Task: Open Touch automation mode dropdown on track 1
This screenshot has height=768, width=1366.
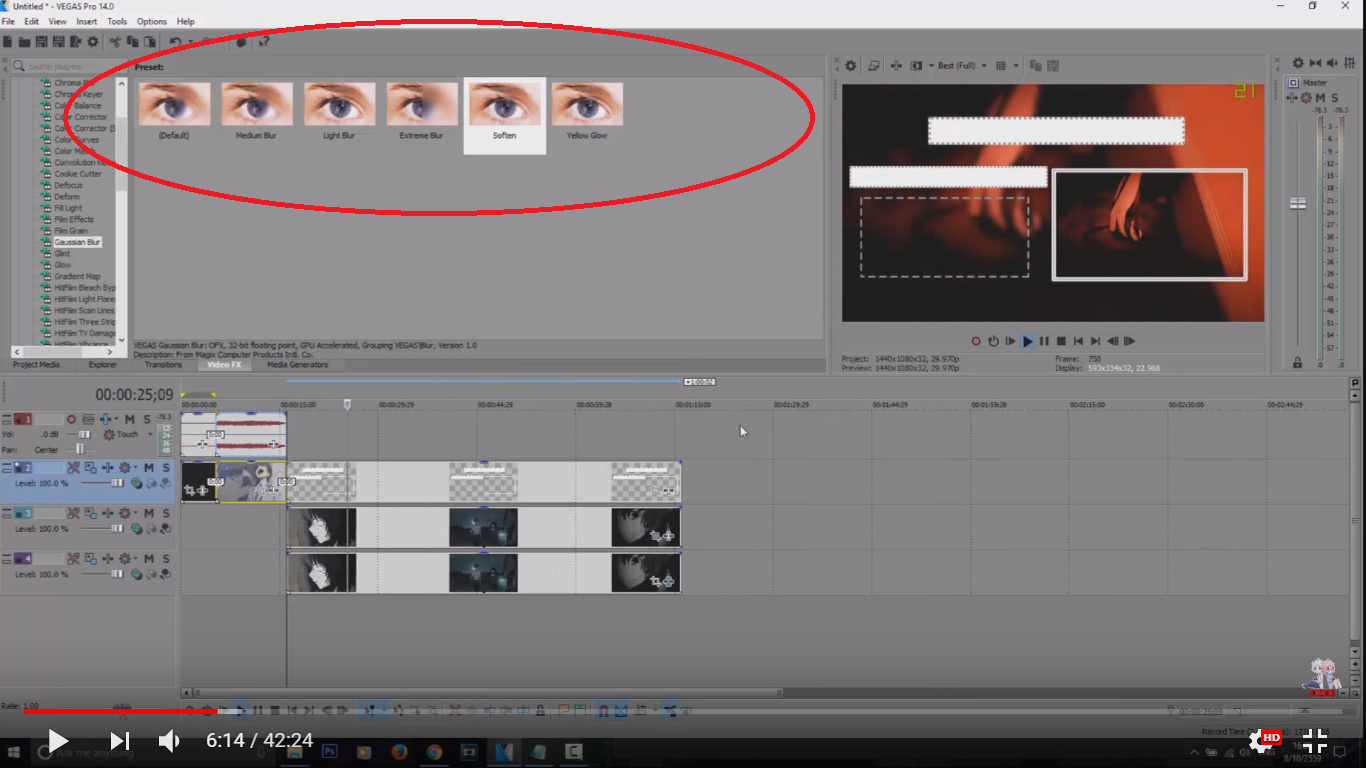Action: (x=150, y=434)
